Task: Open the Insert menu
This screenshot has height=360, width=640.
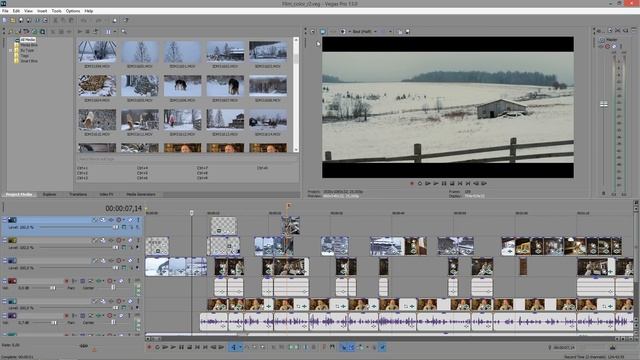Action: click(42, 11)
